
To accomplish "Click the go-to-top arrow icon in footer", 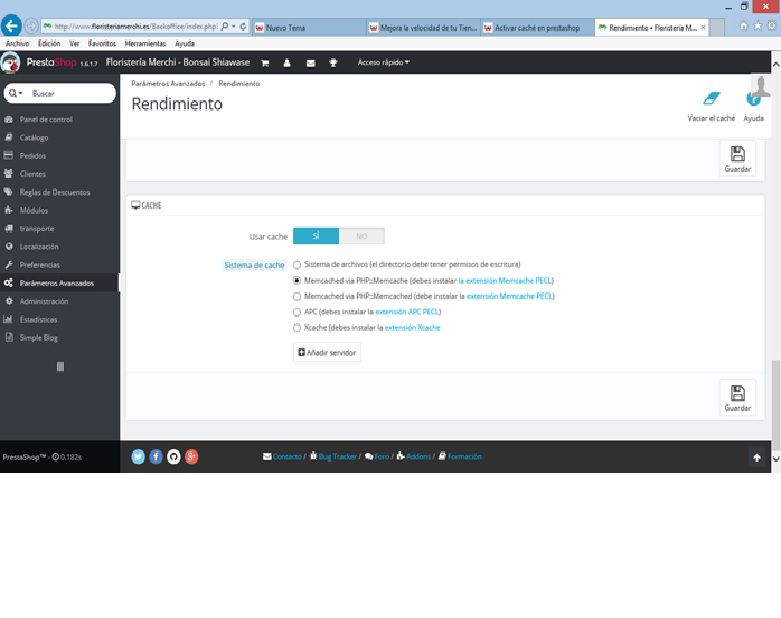I will click(x=757, y=458).
